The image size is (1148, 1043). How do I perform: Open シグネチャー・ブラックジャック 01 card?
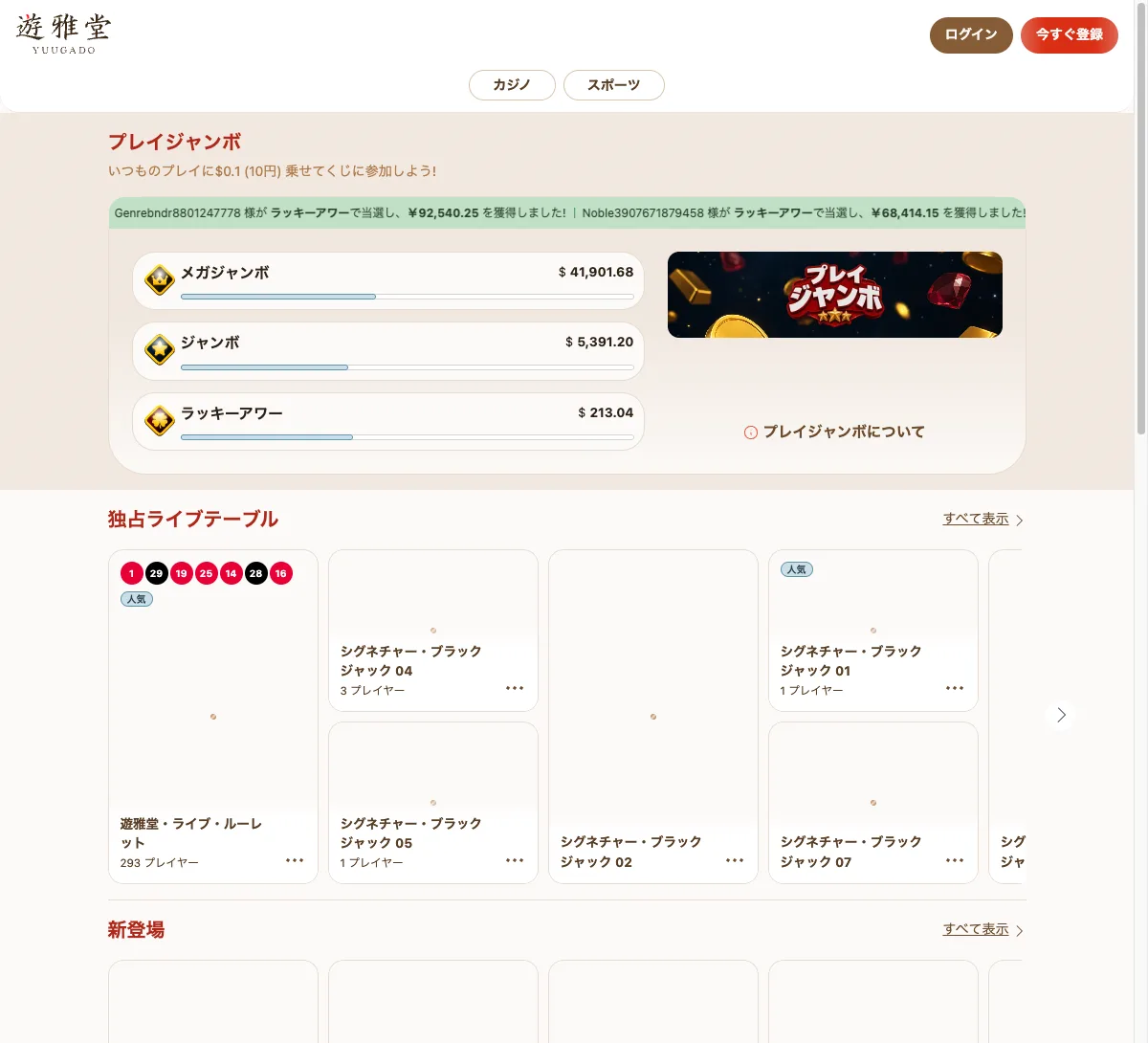pos(873,631)
